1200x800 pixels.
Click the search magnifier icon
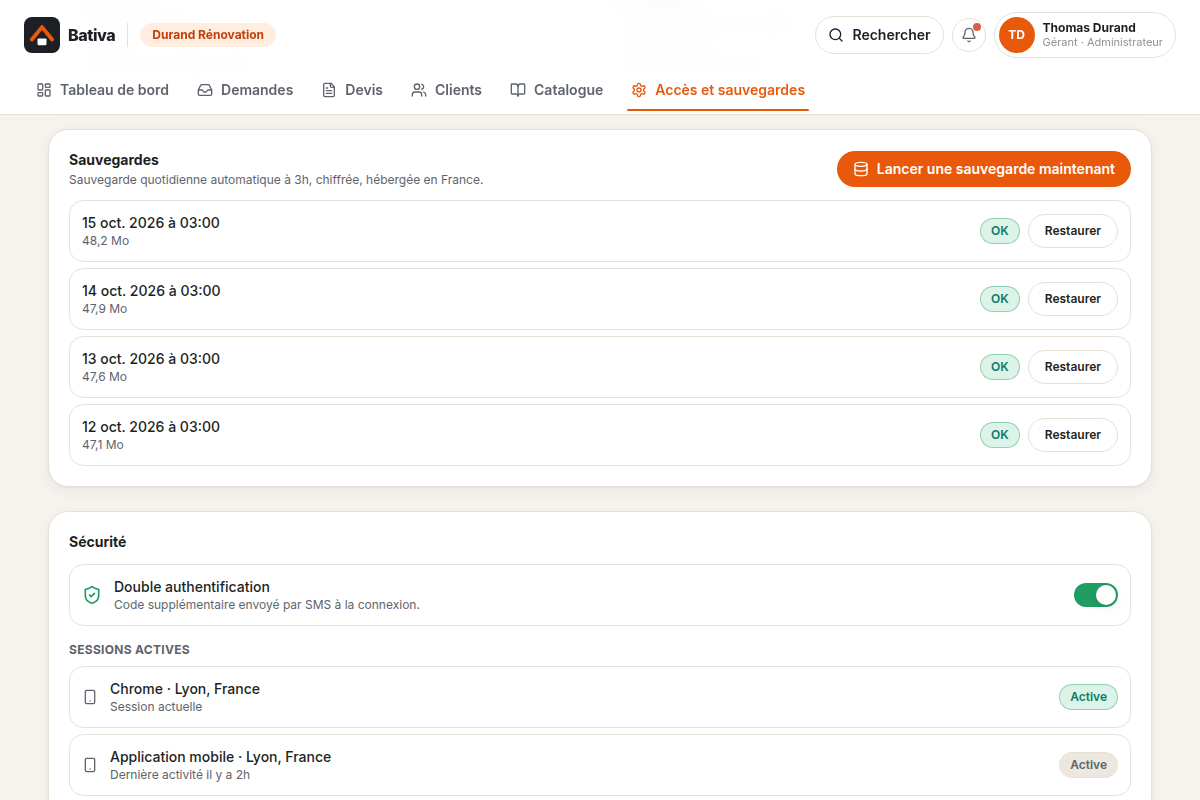[x=836, y=35]
